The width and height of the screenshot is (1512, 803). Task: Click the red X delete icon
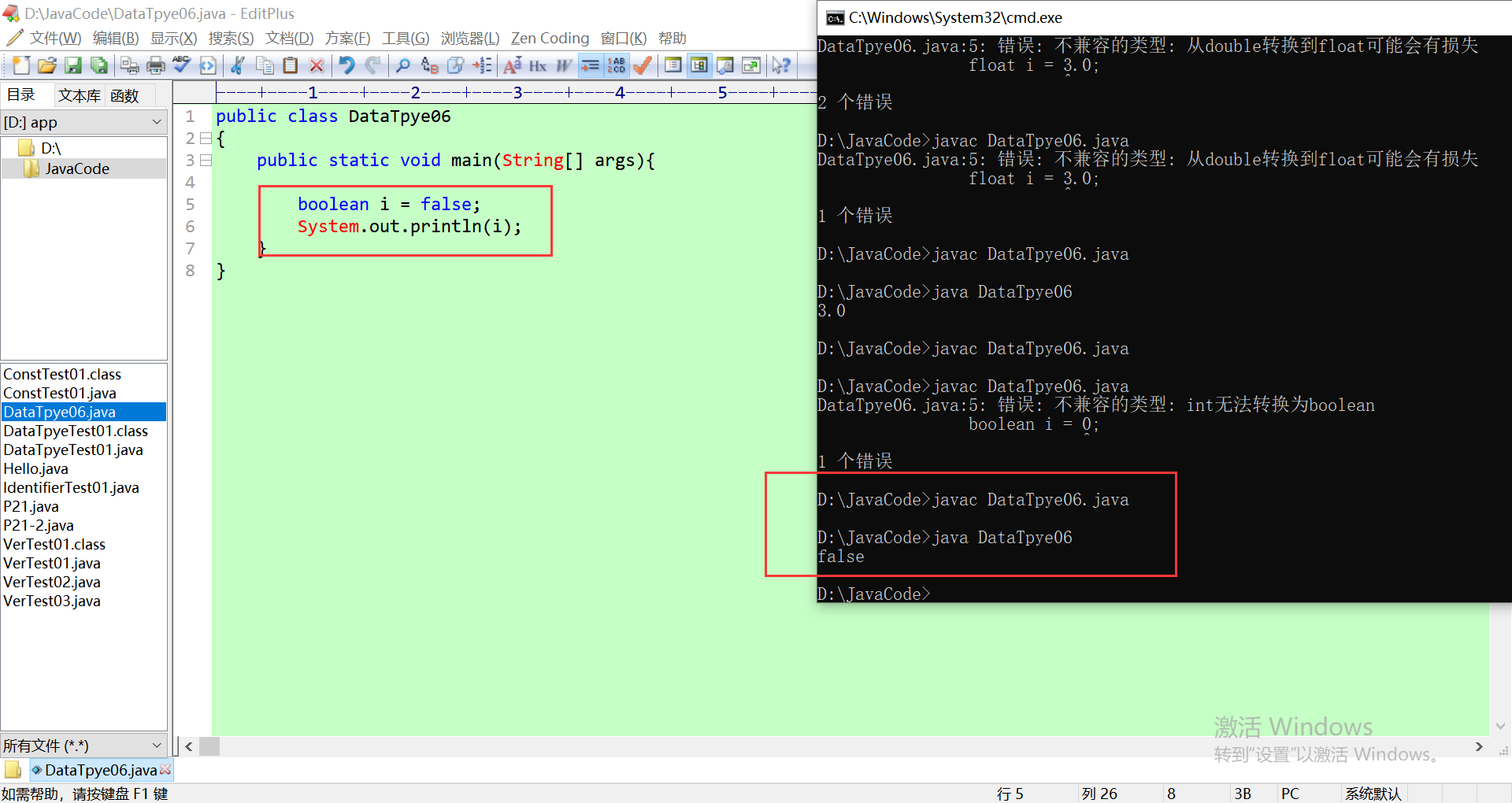coord(317,65)
